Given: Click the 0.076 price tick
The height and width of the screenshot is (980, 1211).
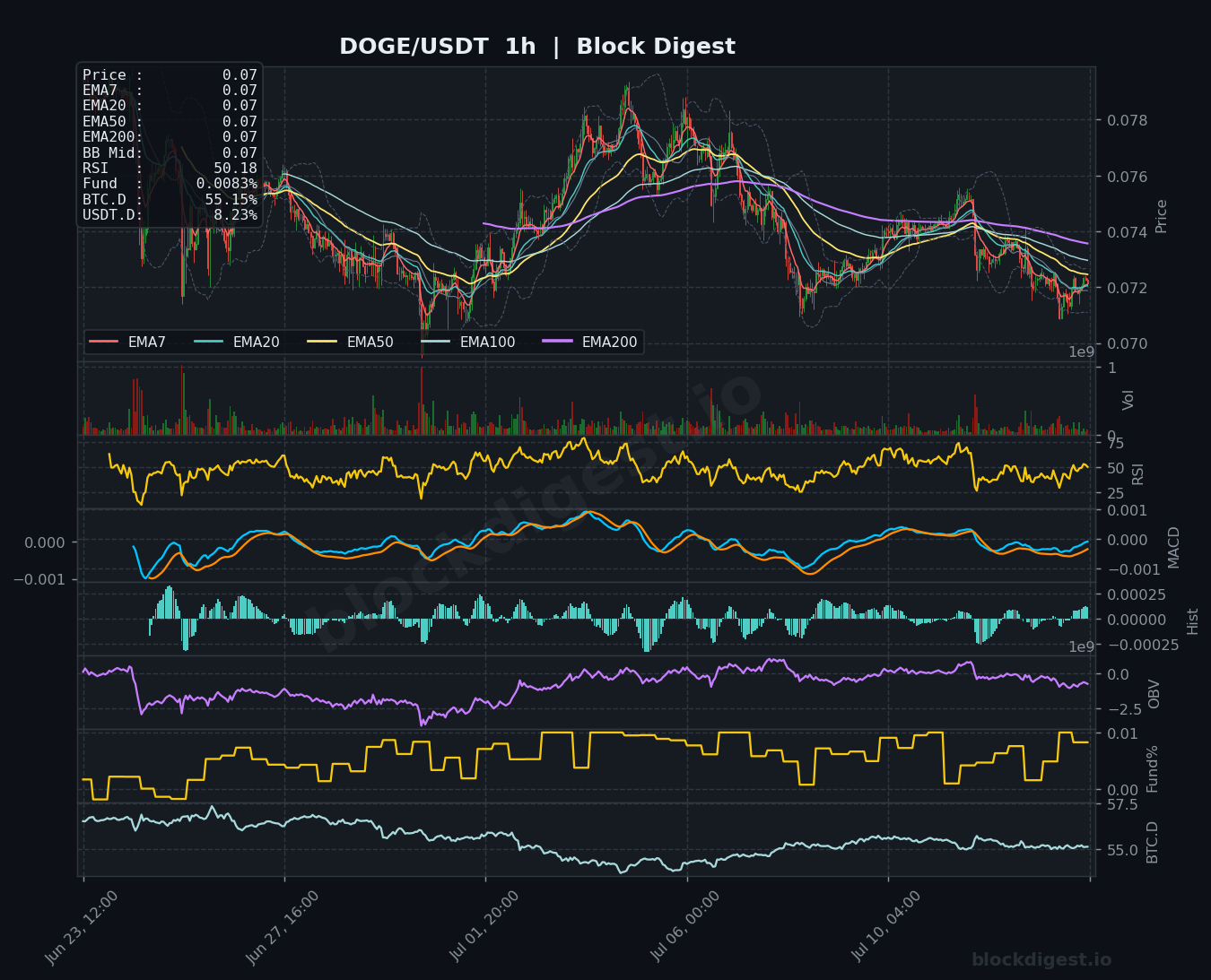Looking at the screenshot, I should click(1128, 177).
